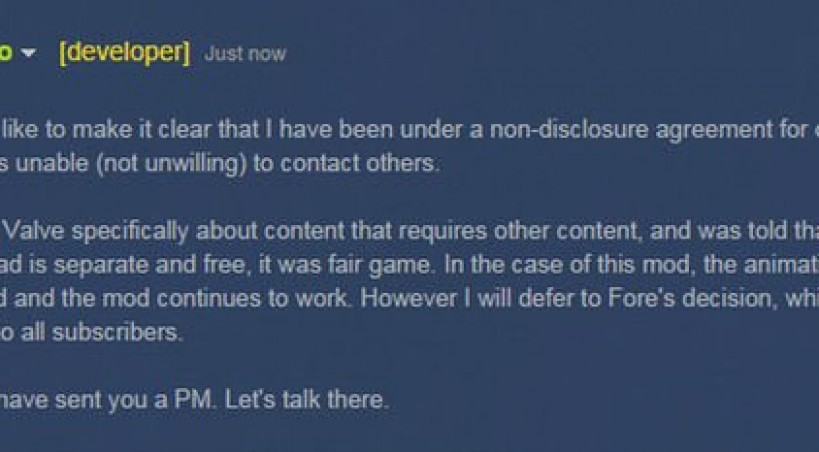This screenshot has height=452, width=819.
Task: Click the yellow [developer] badge
Action: point(124,53)
